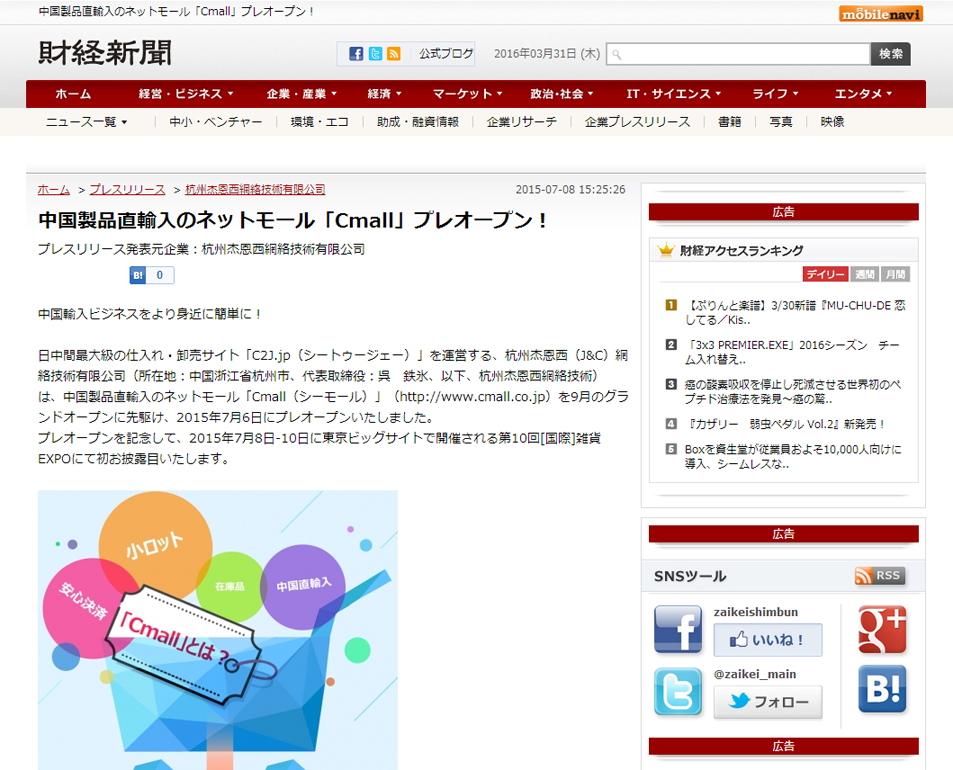Open 環境・エコ section

[x=320, y=122]
